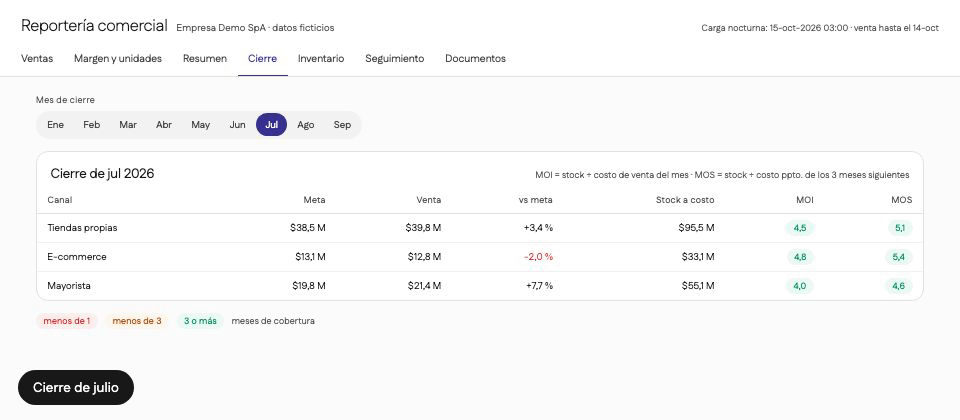Select Abr in month selector
This screenshot has height=420, width=960.
[163, 125]
